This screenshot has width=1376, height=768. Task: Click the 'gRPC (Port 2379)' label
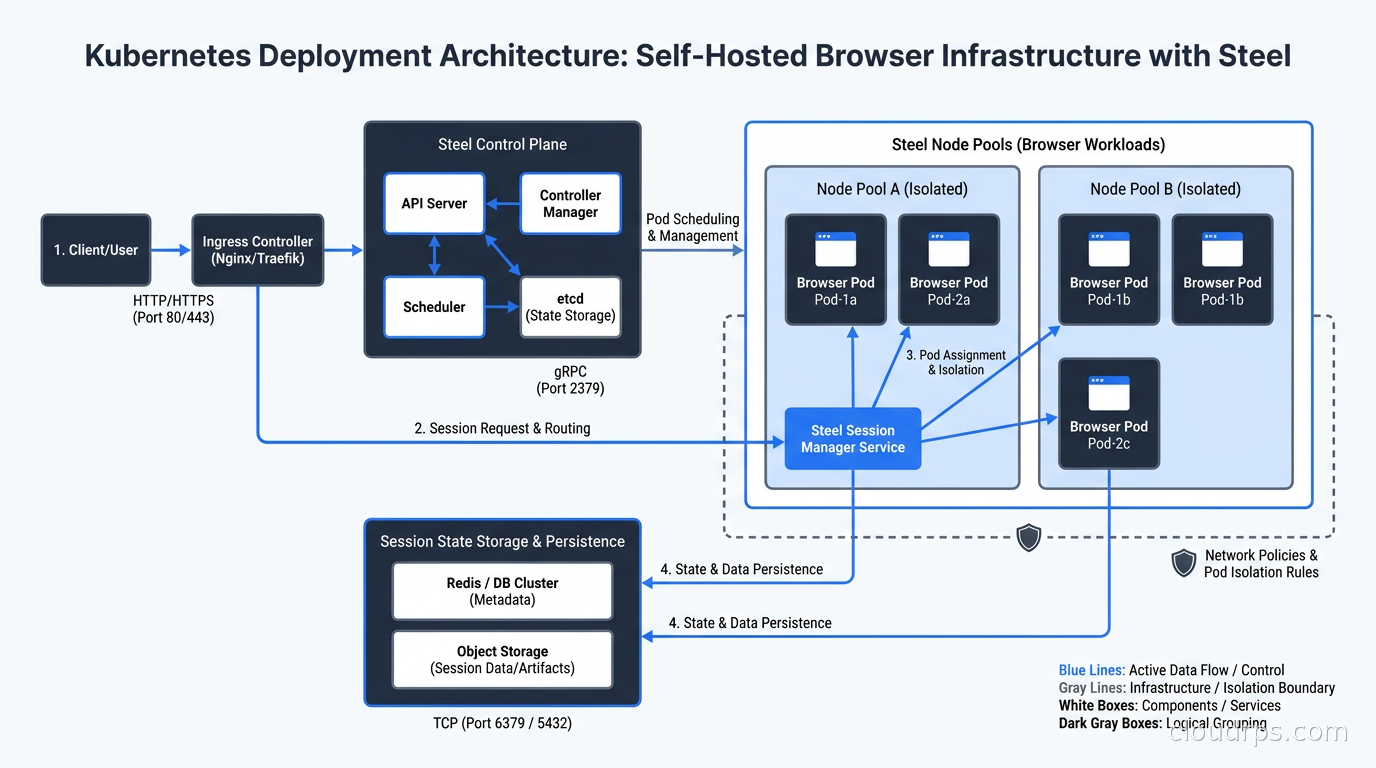point(571,379)
